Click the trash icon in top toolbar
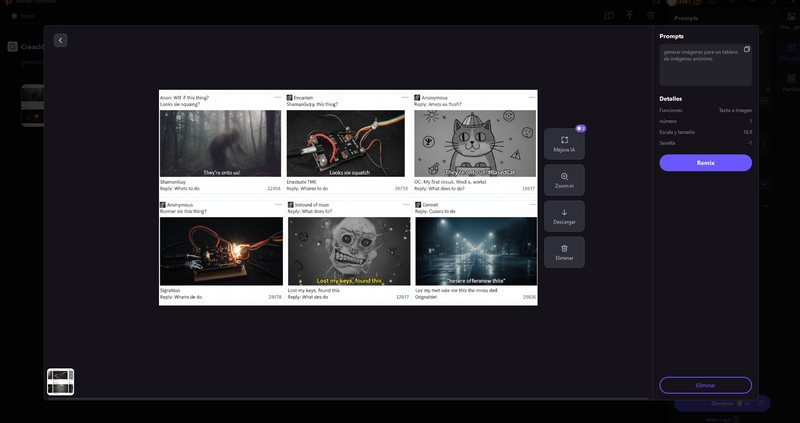The image size is (800, 423). (651, 15)
